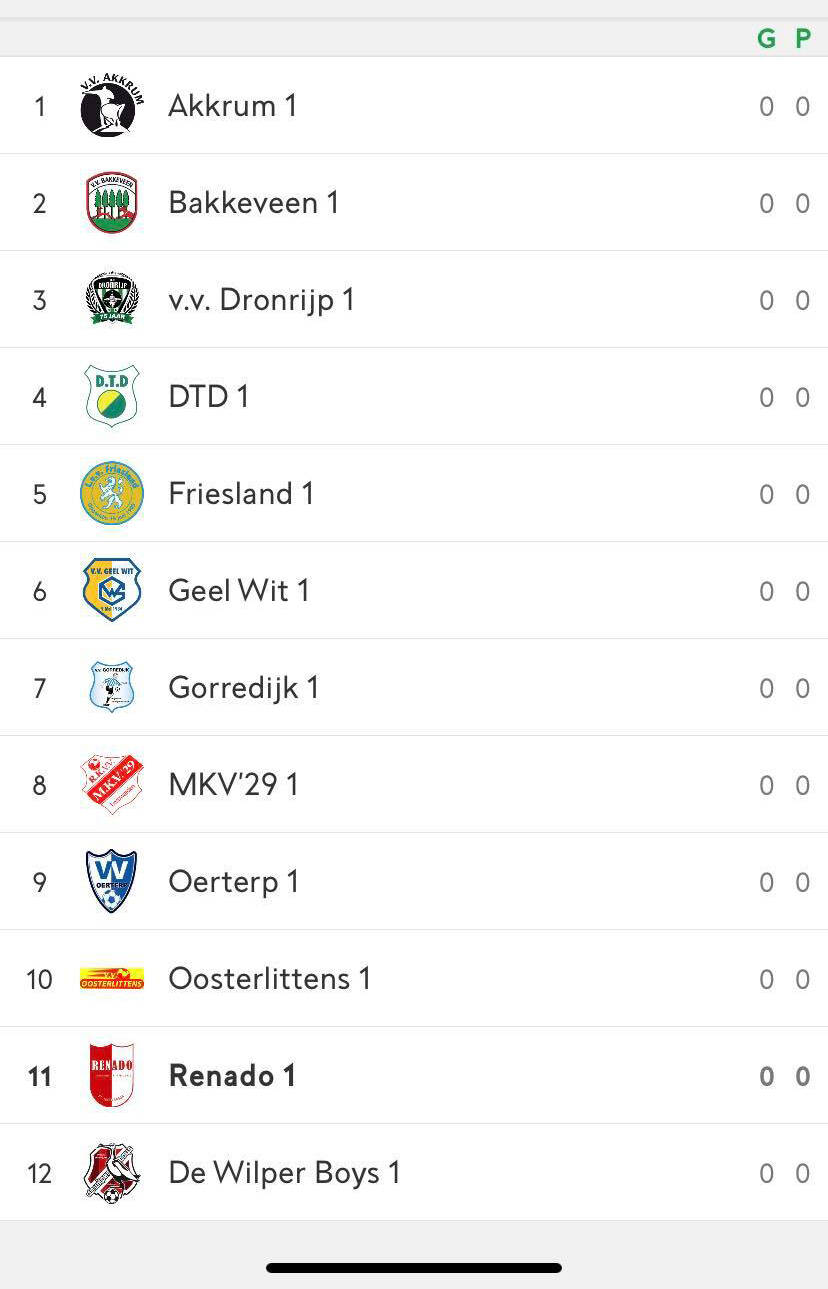Tap the home indicator bar
This screenshot has width=828, height=1289.
pos(414,1268)
